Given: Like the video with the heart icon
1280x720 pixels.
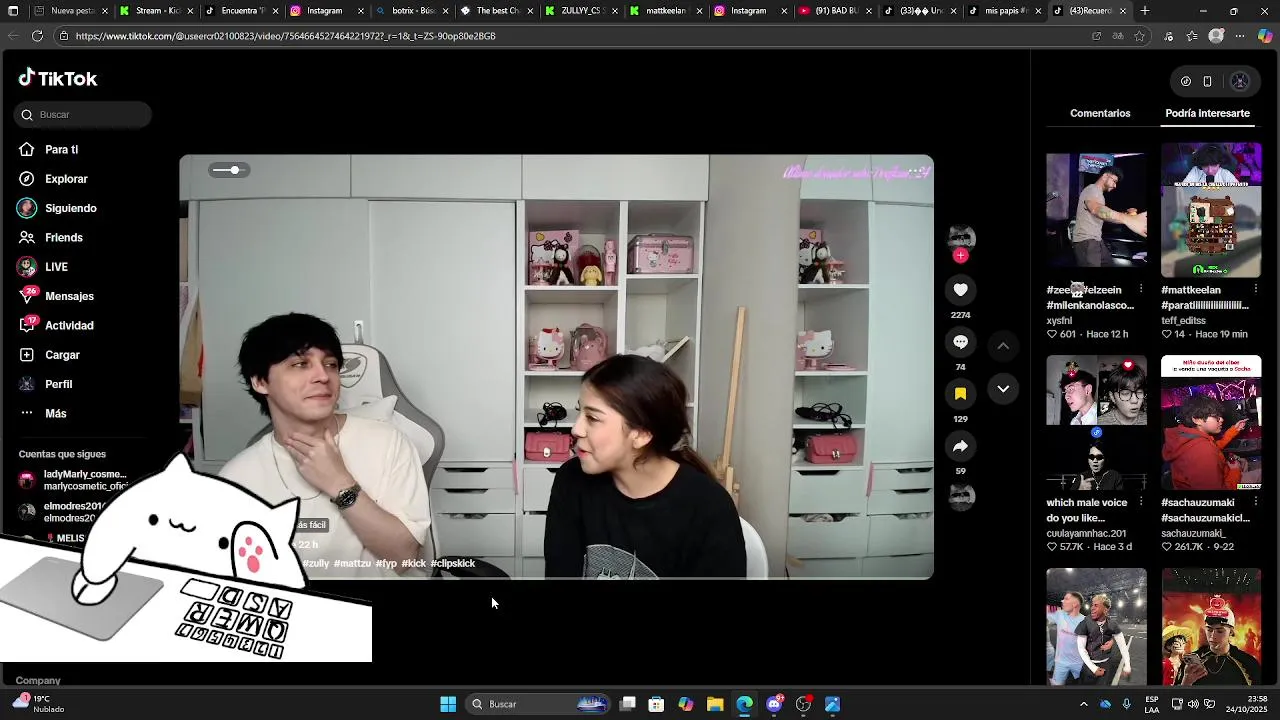Looking at the screenshot, I should pos(960,290).
